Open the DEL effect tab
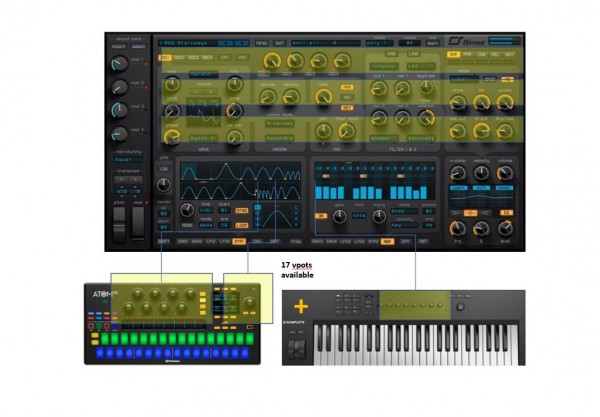This screenshot has height=417, width=600. (495, 55)
